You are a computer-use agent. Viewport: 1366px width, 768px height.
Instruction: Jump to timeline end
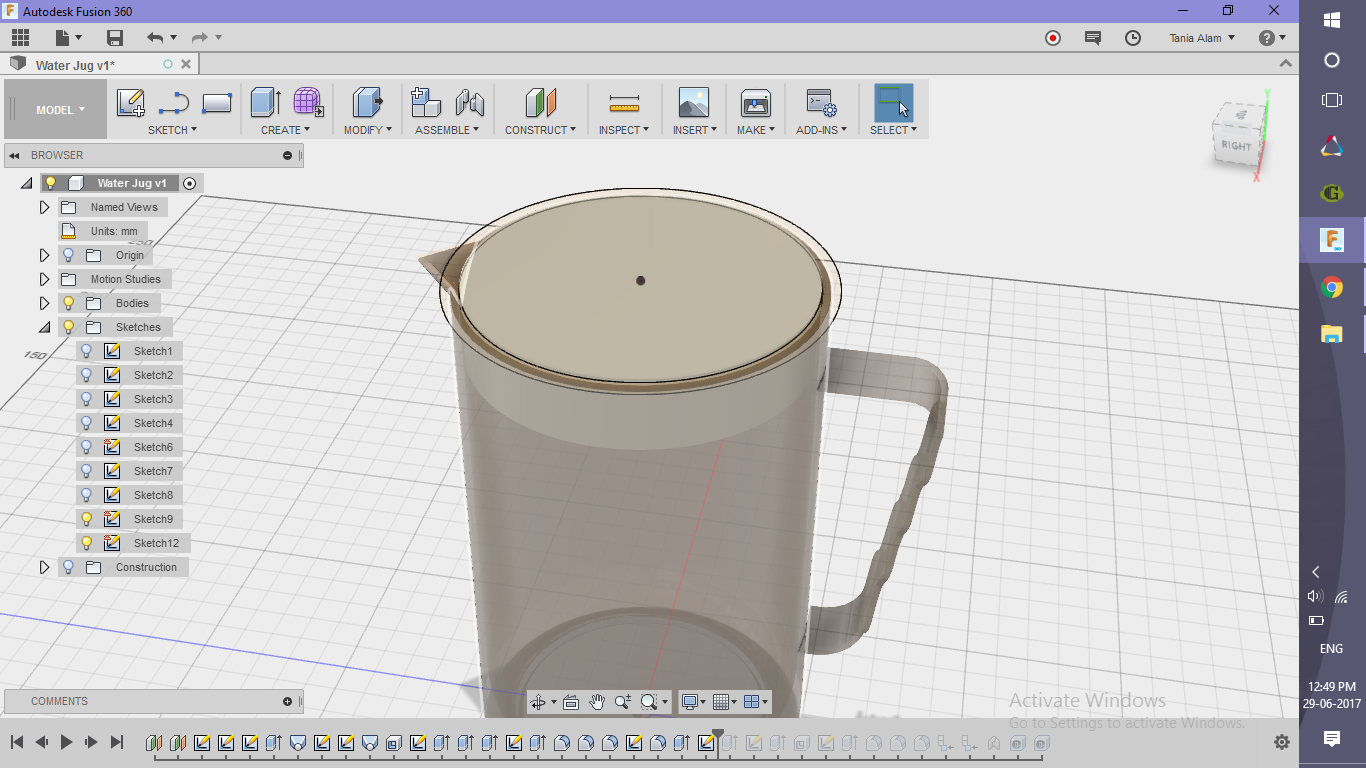117,742
